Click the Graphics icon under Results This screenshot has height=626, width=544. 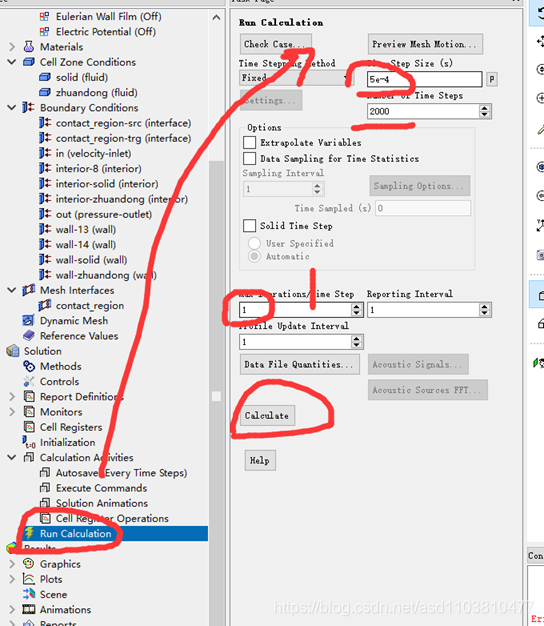click(28, 564)
